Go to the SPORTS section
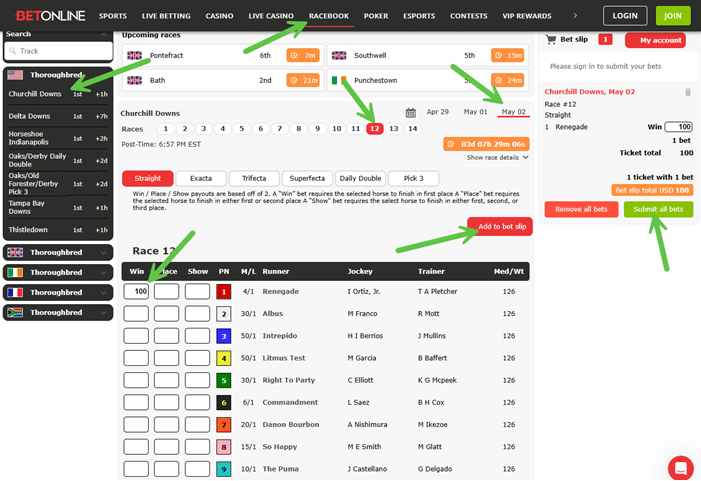The height and width of the screenshot is (481, 701). [x=113, y=16]
